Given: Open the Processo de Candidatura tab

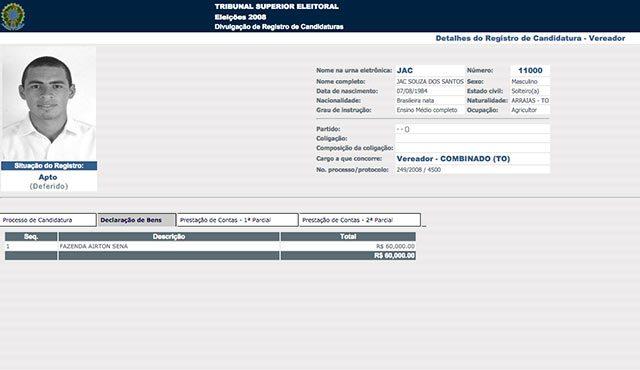Looking at the screenshot, I should tap(48, 220).
